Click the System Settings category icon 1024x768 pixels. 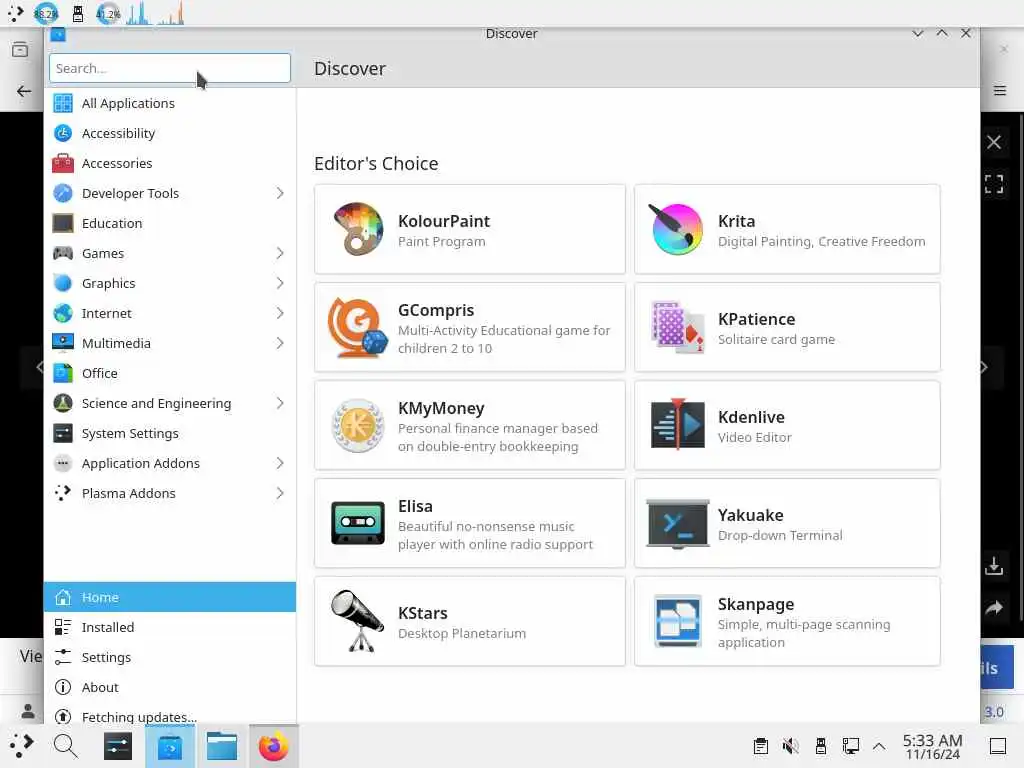click(63, 434)
